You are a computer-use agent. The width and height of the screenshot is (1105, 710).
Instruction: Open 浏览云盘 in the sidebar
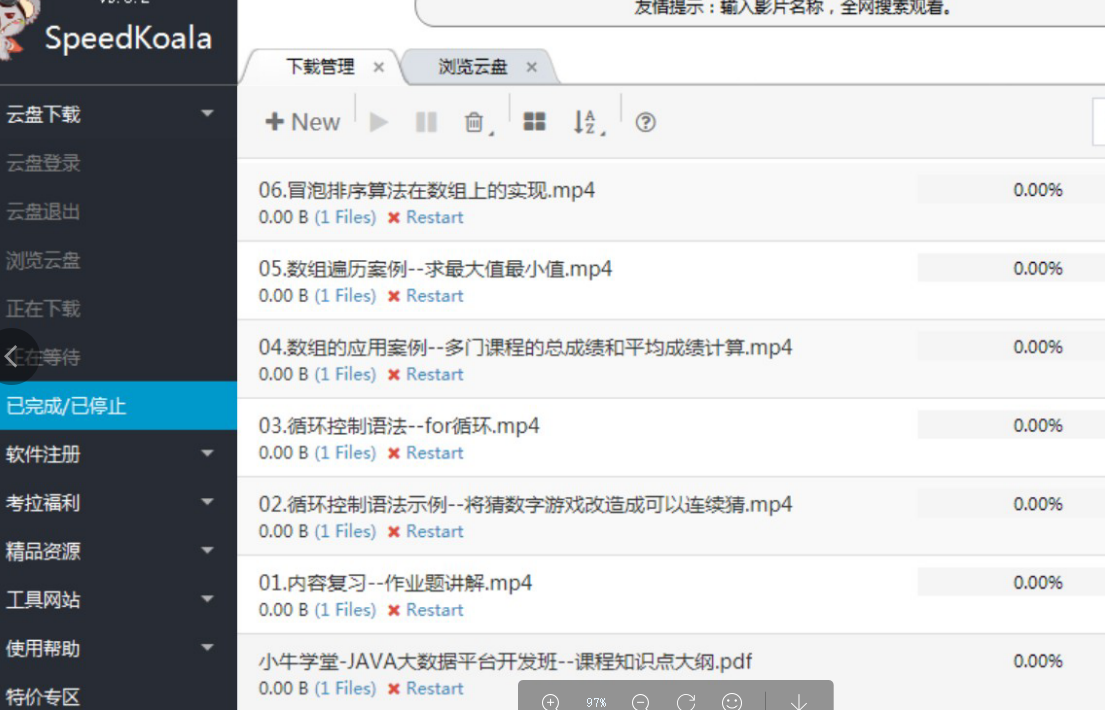43,260
